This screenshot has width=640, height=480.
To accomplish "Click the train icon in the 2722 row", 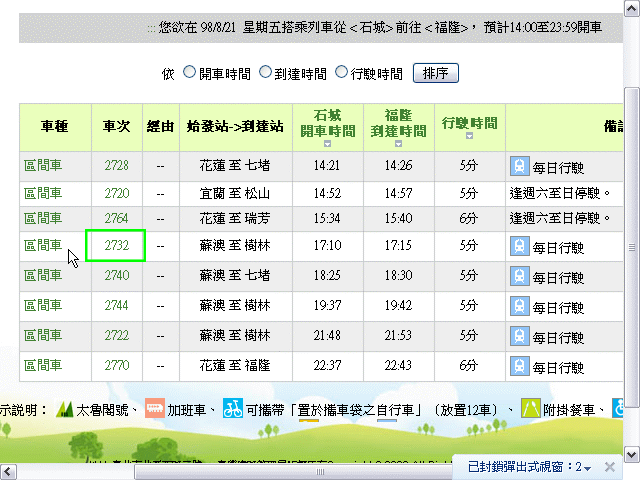I will [520, 336].
